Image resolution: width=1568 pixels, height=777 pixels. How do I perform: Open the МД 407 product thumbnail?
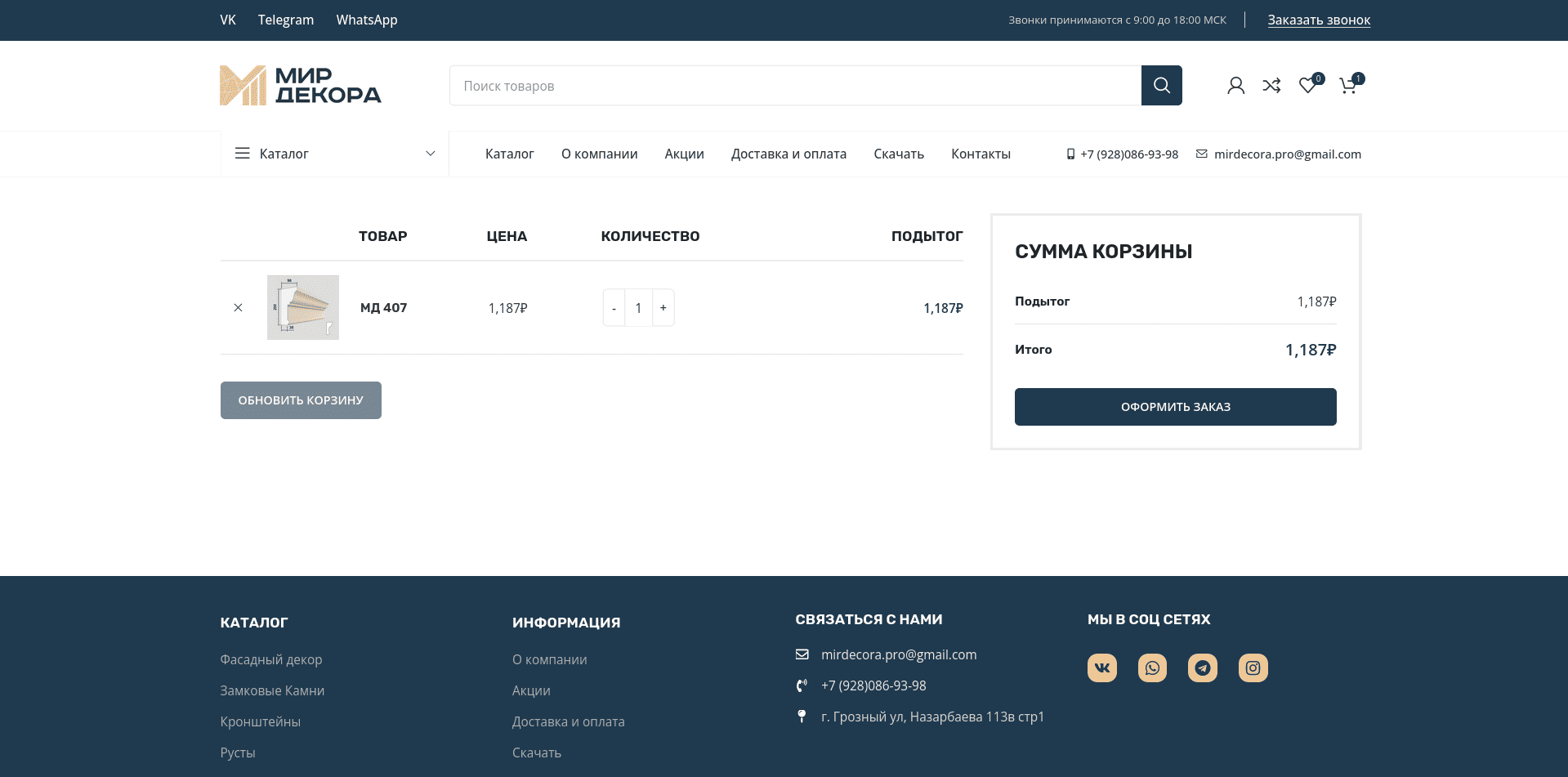[303, 307]
